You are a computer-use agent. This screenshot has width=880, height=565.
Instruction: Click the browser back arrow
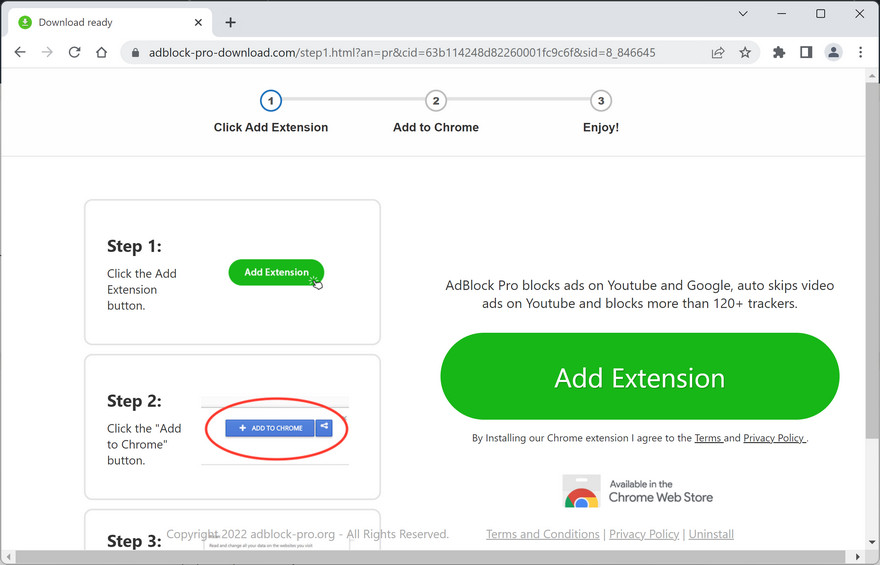coord(20,52)
